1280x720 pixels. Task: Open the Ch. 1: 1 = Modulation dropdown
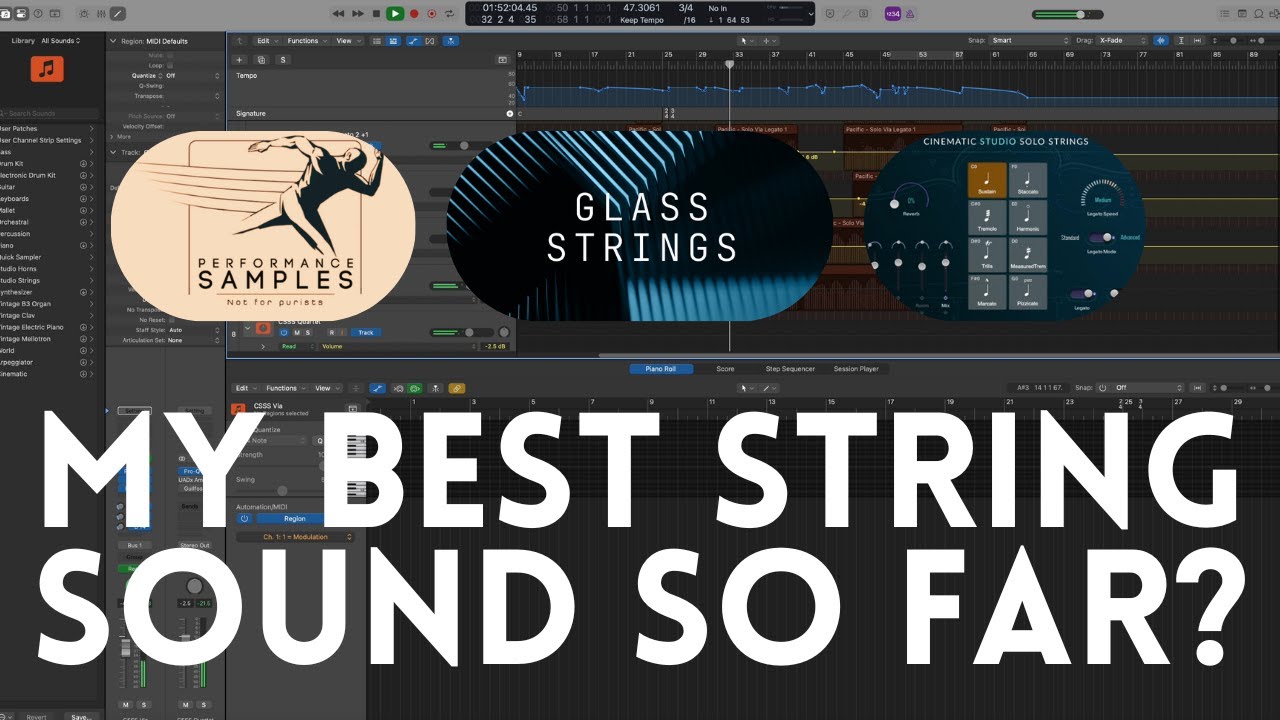(x=295, y=537)
